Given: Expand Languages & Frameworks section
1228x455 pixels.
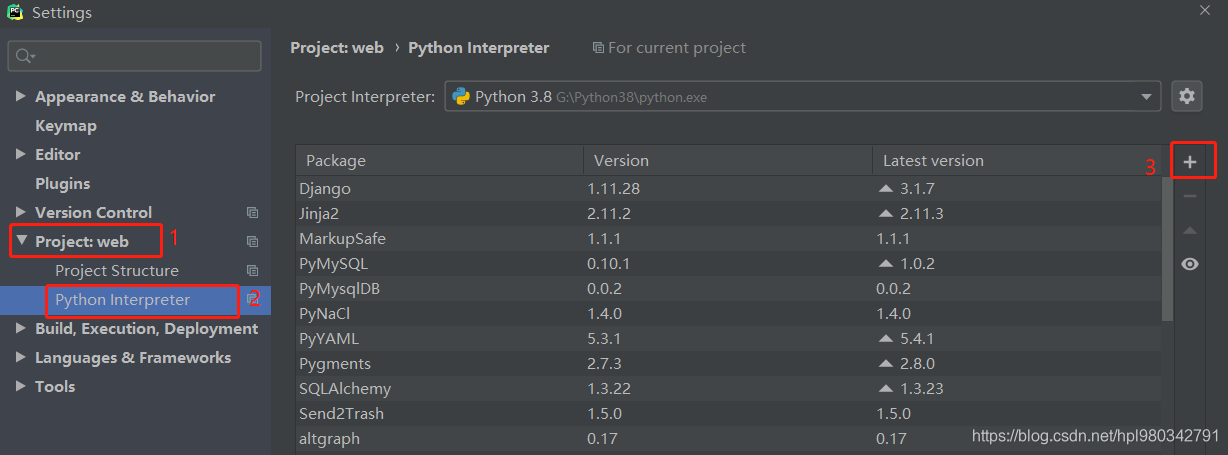Looking at the screenshot, I should (x=21, y=358).
